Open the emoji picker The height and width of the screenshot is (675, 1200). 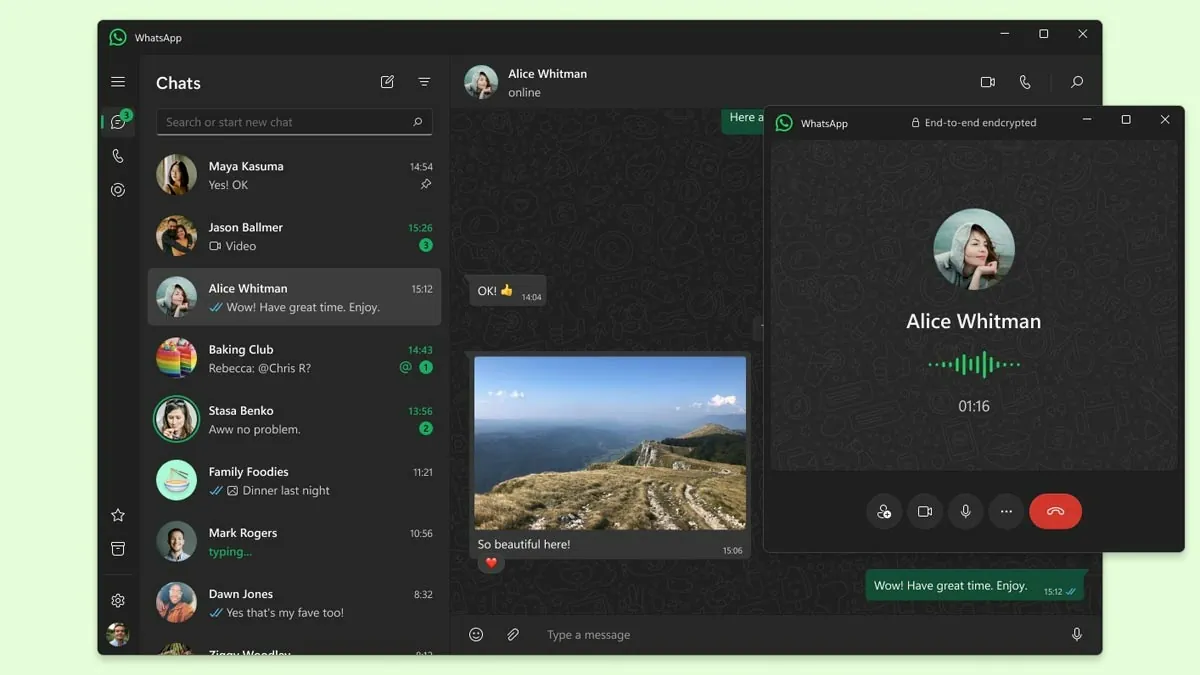476,634
